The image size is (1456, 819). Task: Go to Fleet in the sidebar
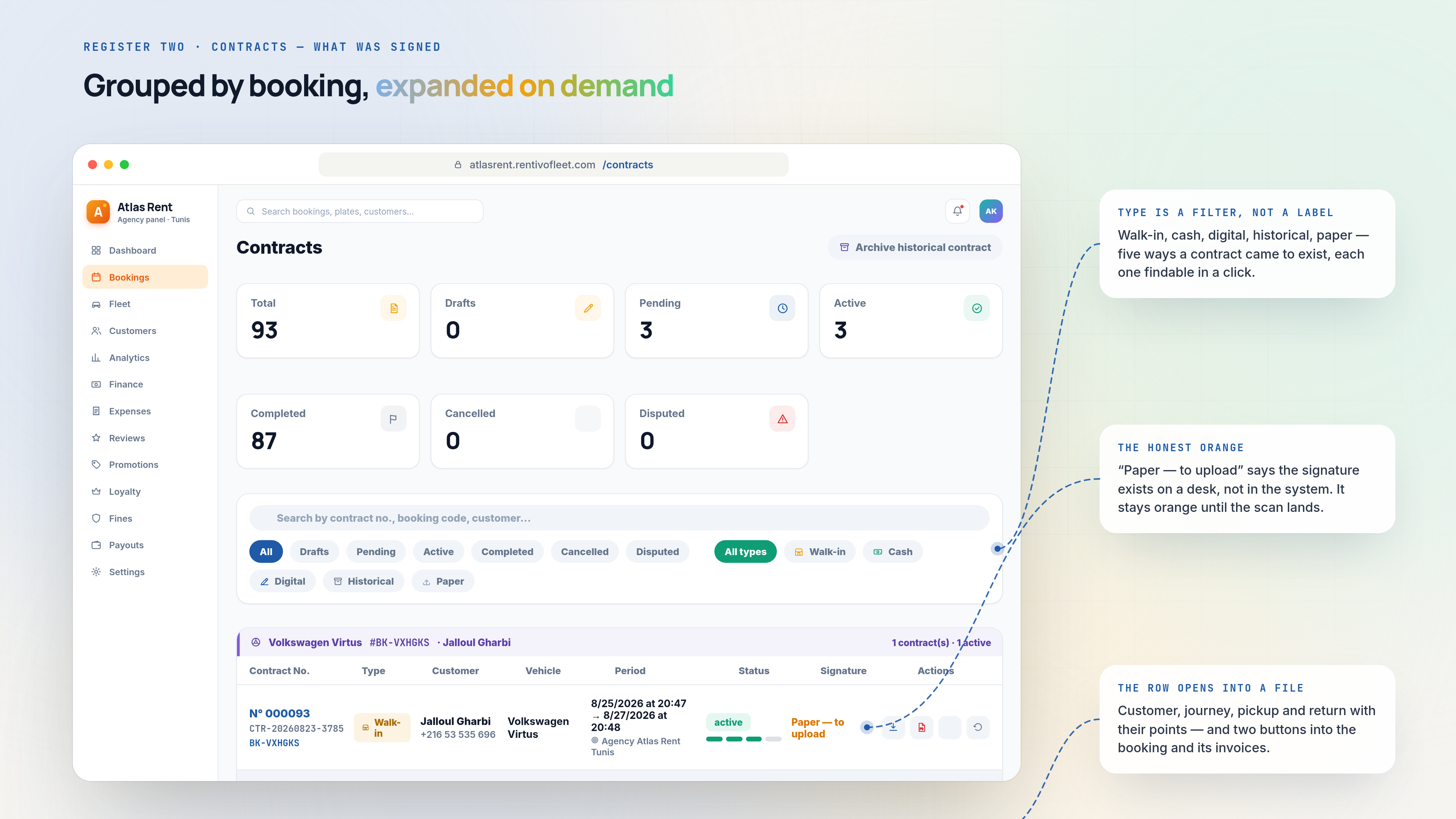coord(145,304)
